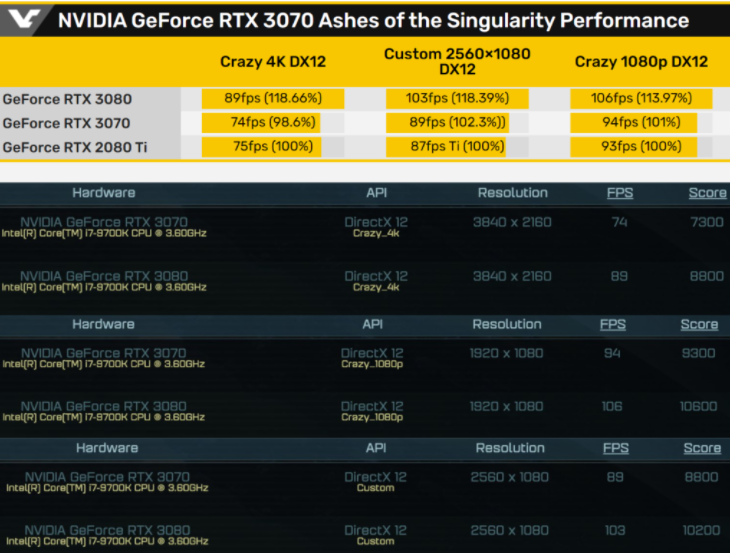Click the Score header above the 2560 x 1080 rows
Viewport: 730px width, 553px height.
tap(702, 448)
